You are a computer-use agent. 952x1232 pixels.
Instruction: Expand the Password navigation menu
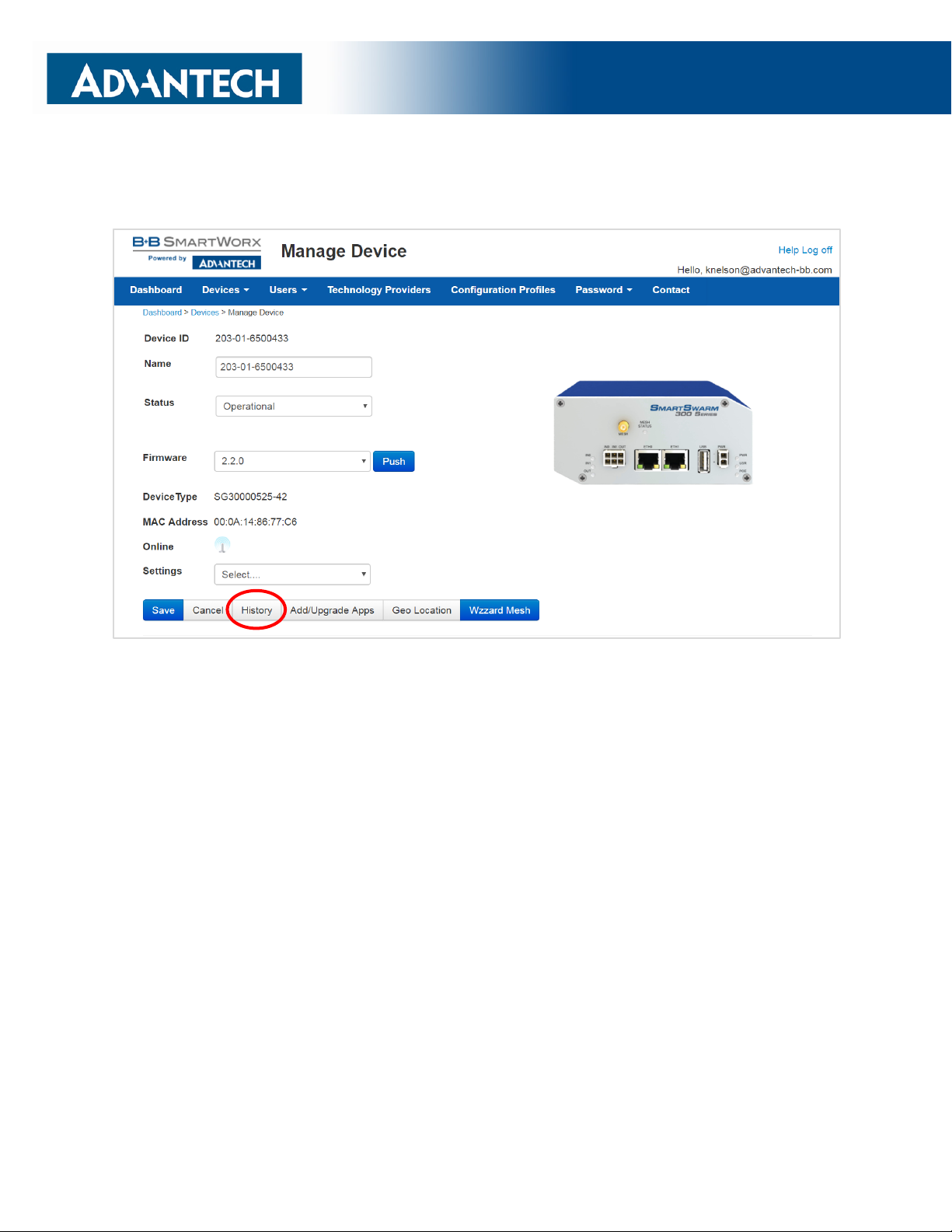point(604,290)
